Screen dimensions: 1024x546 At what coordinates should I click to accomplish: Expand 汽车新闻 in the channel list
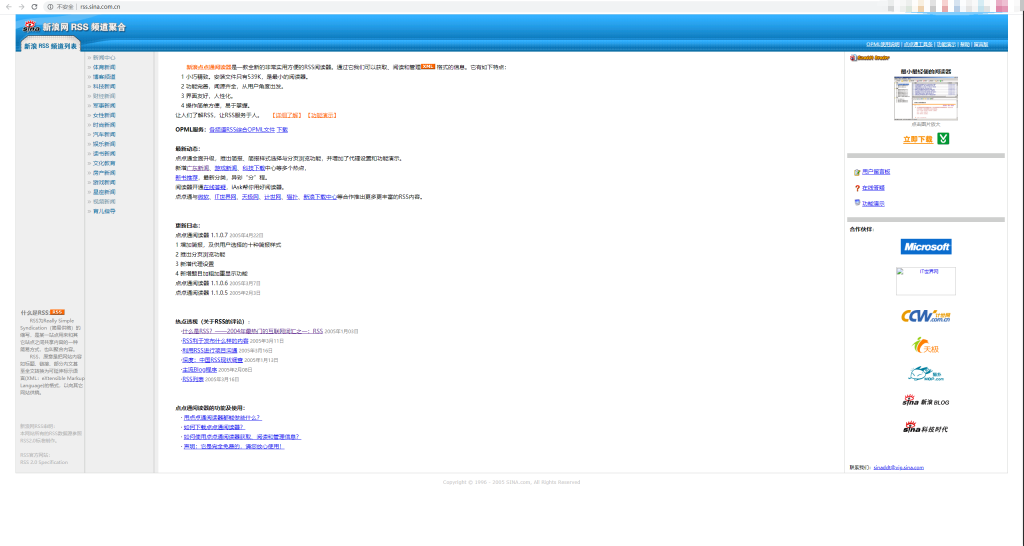click(x=104, y=134)
